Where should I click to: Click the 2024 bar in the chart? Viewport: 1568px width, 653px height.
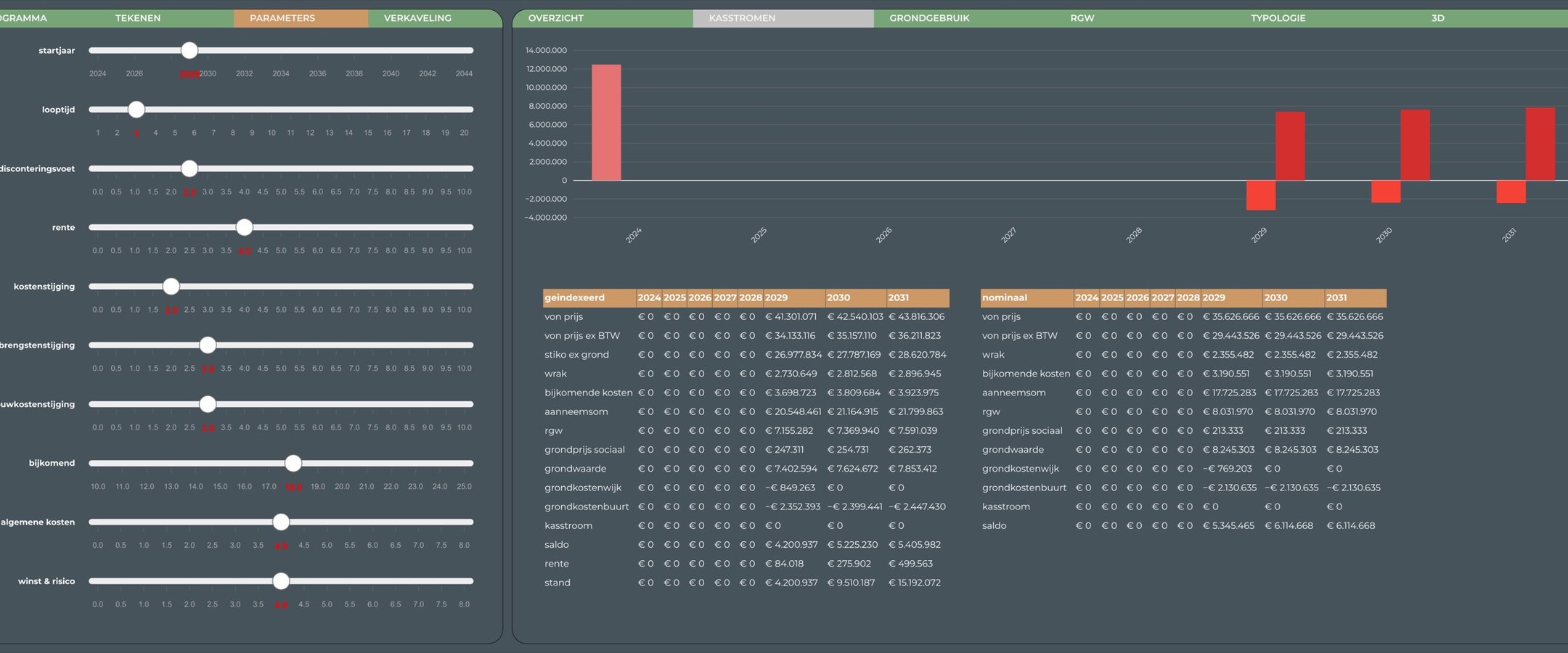point(606,123)
